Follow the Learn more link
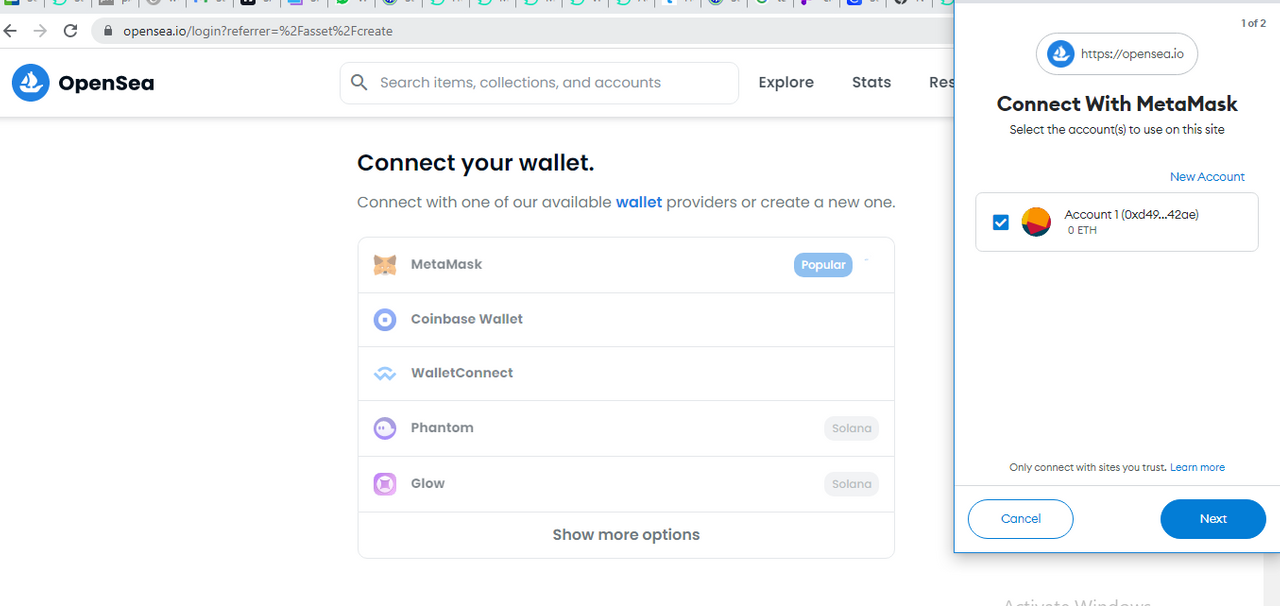 click(x=1197, y=467)
